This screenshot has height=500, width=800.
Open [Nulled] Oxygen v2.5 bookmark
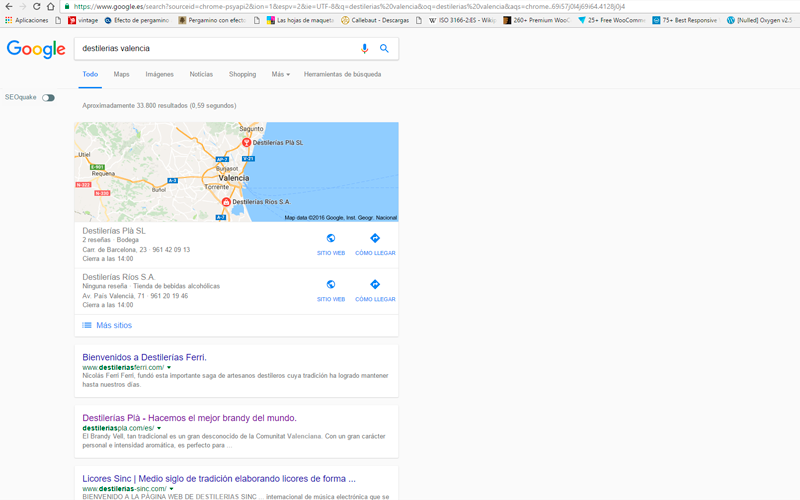[x=760, y=20]
